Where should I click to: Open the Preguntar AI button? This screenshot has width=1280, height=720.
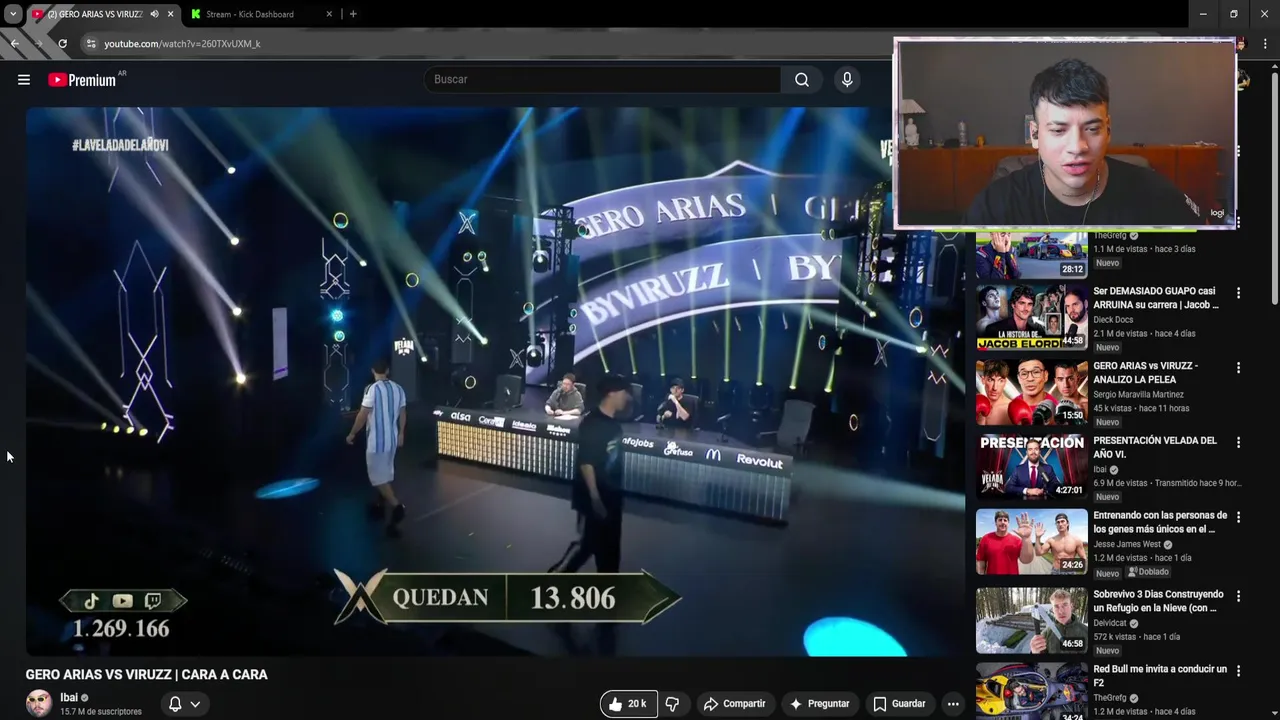coord(819,704)
